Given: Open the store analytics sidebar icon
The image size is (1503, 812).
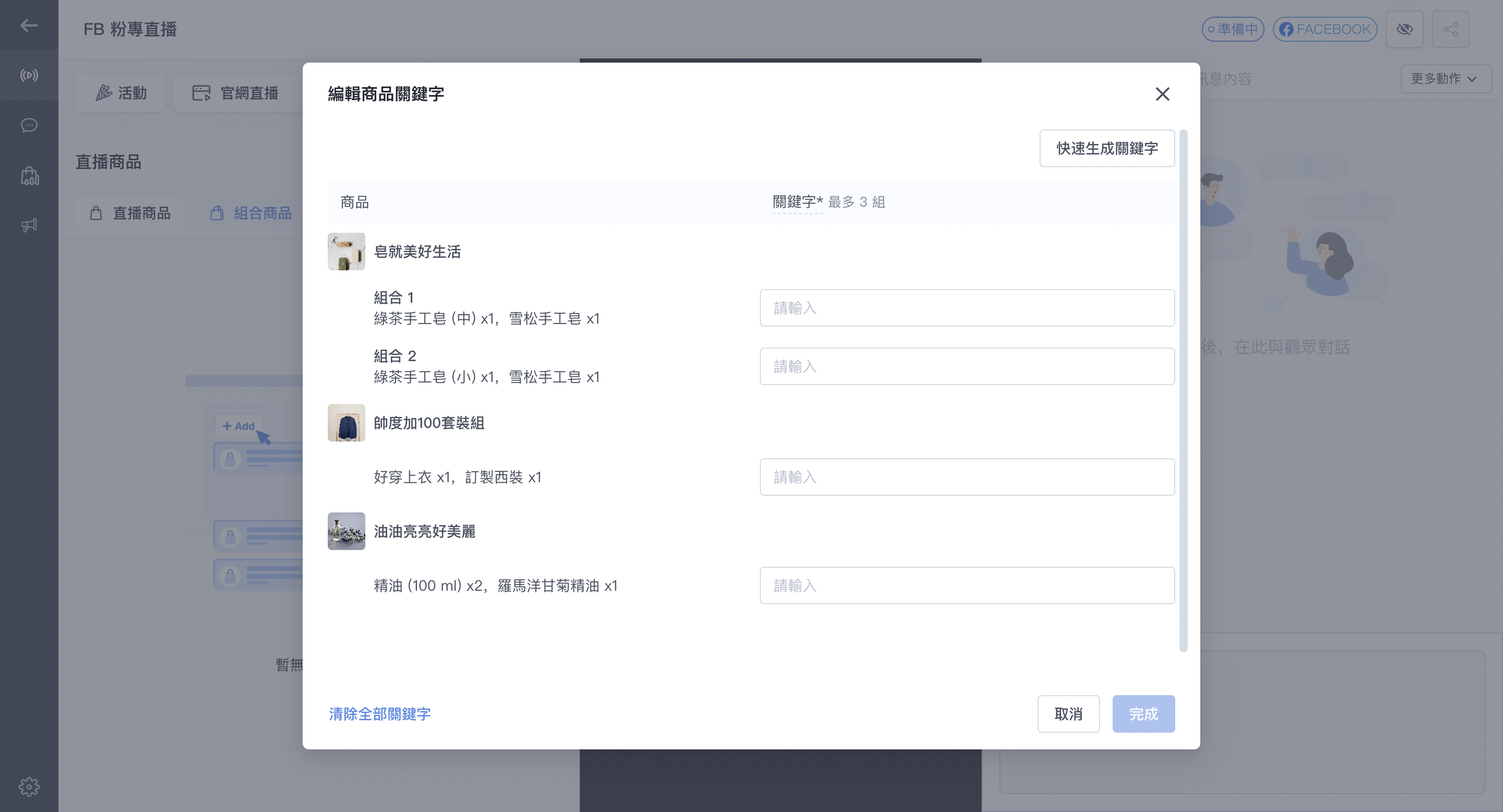Looking at the screenshot, I should coord(29,175).
